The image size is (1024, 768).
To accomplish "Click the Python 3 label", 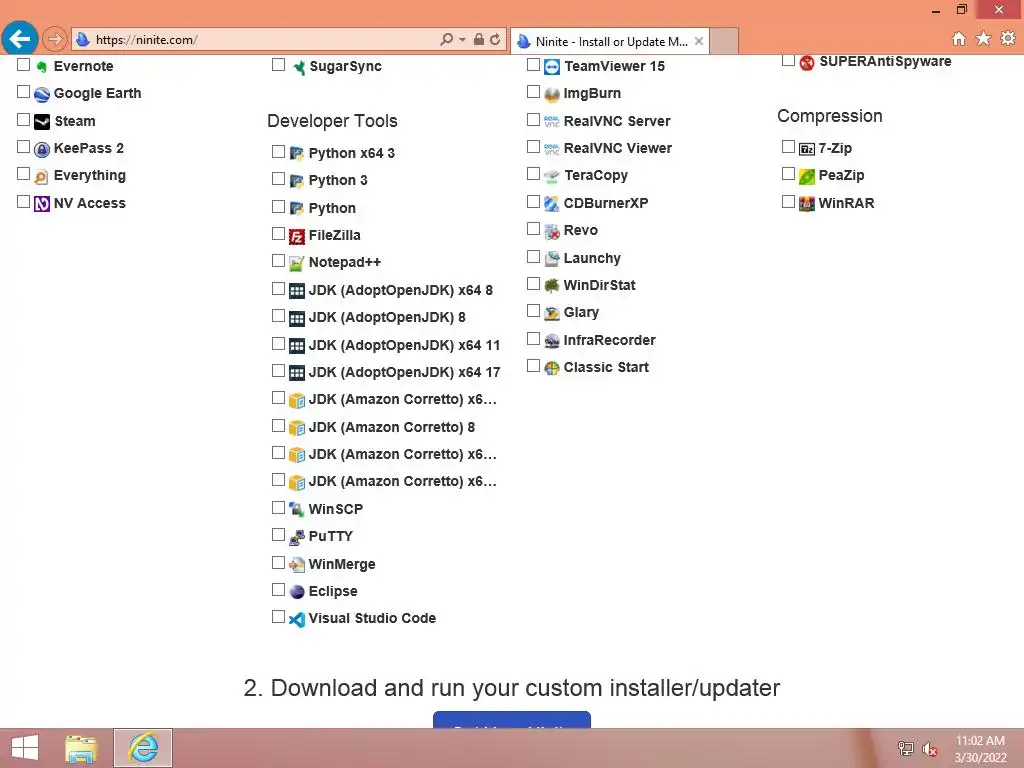I will [338, 180].
